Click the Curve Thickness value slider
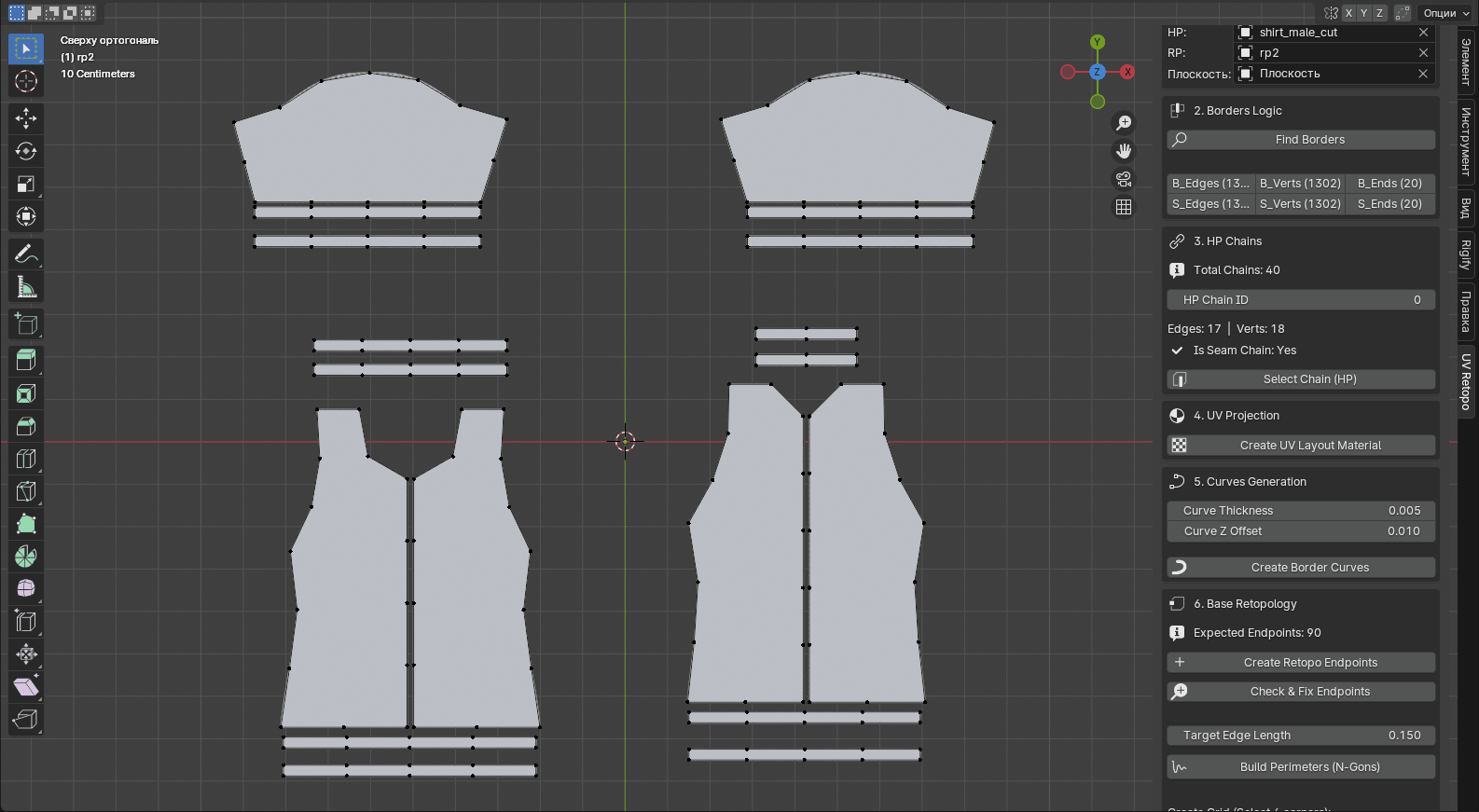Screen dimensions: 1479x812 (x=1301, y=511)
